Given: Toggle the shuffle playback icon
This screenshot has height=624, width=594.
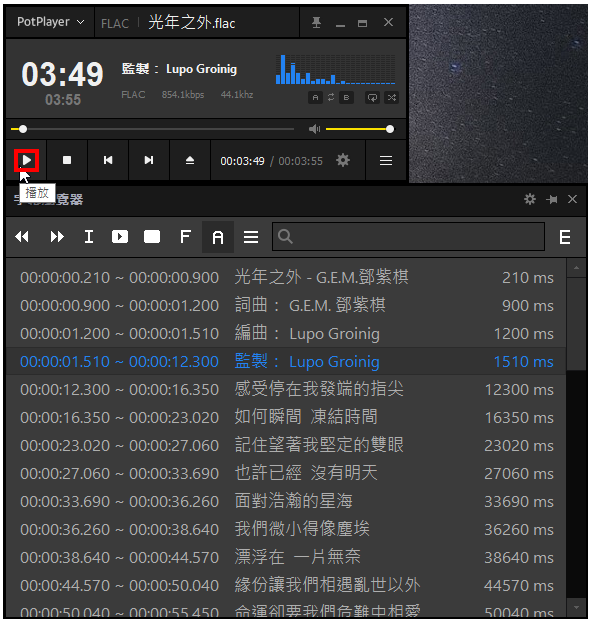Looking at the screenshot, I should tap(391, 98).
